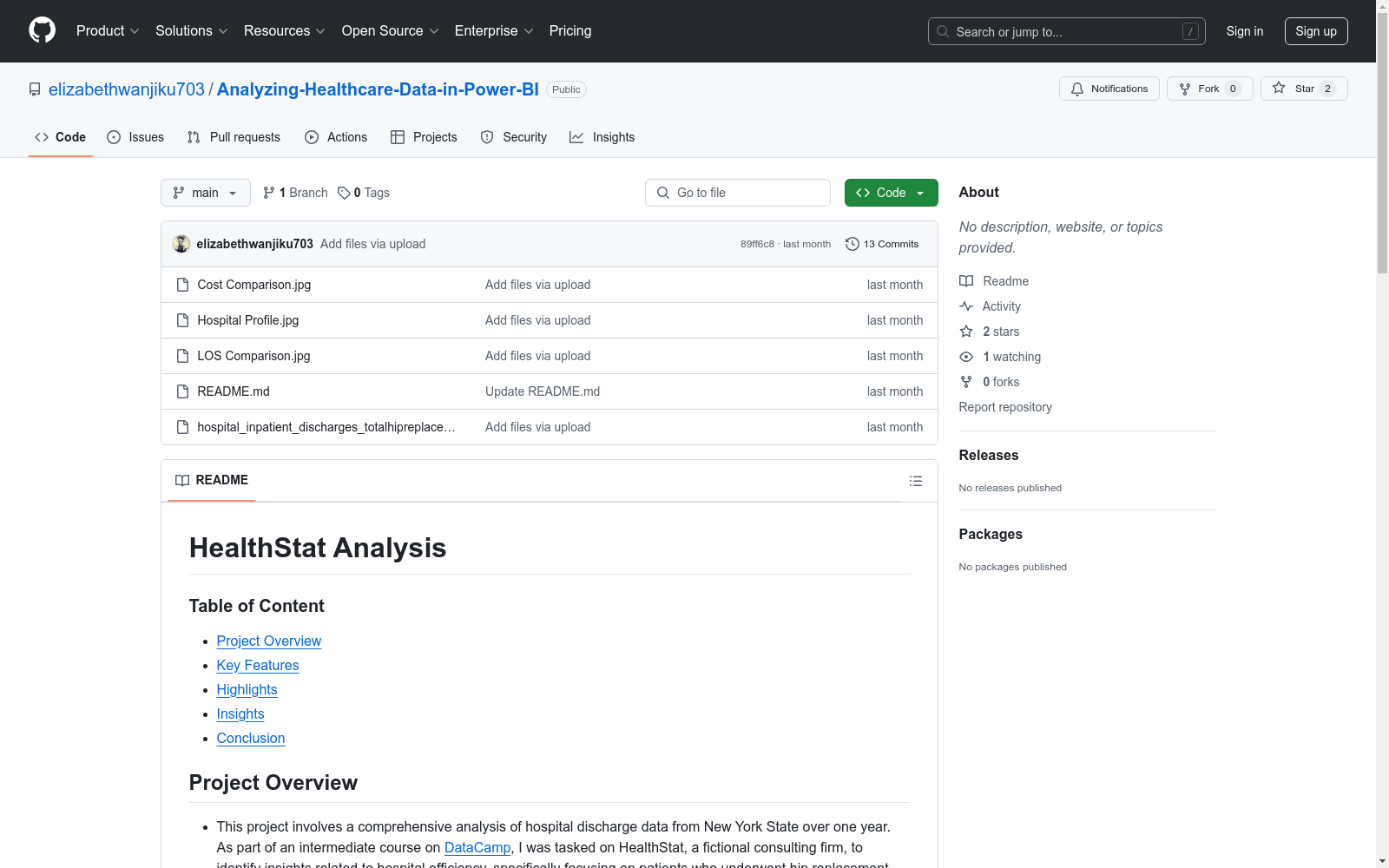Expand the Open Source menu
1389x868 pixels.
391,30
